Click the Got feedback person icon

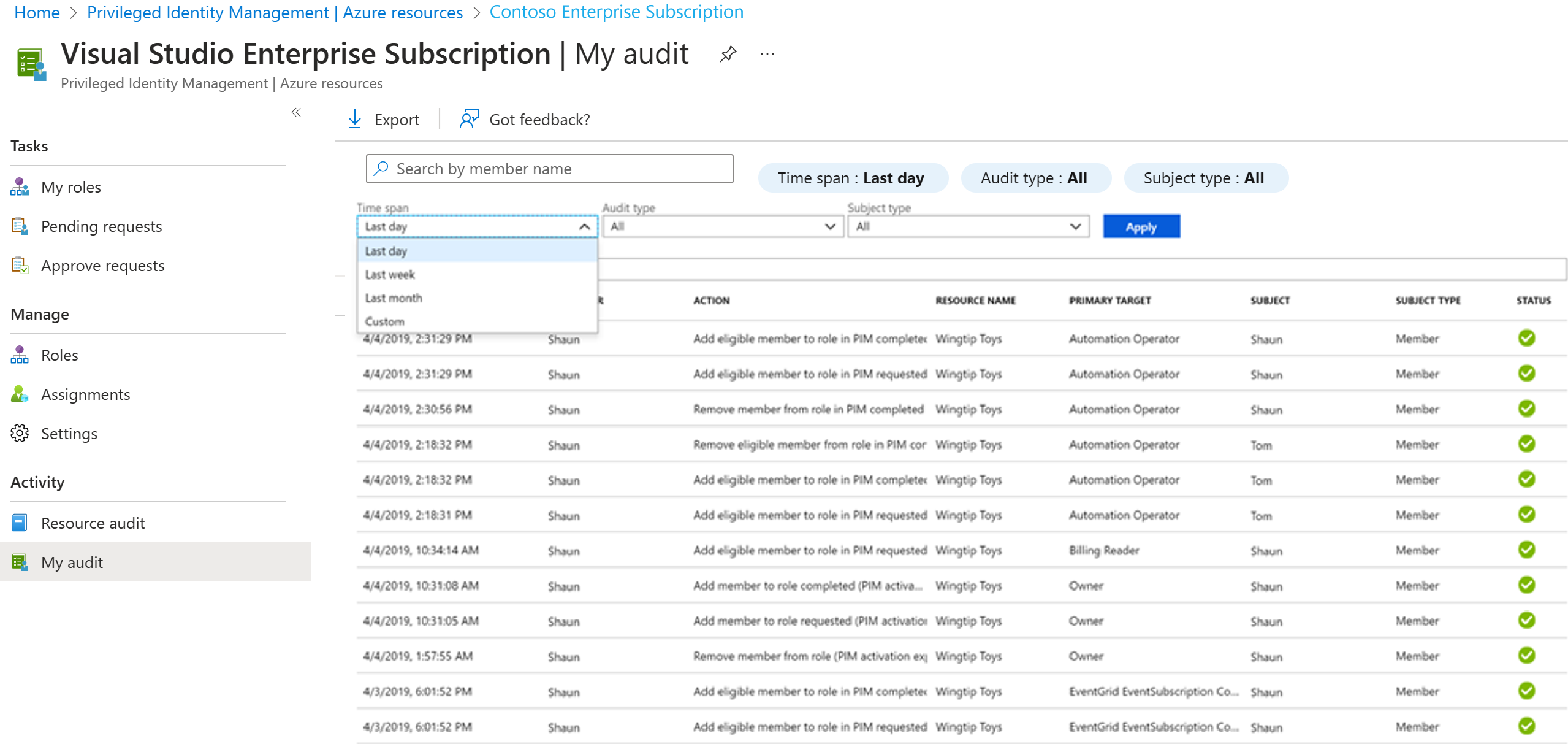[x=469, y=119]
